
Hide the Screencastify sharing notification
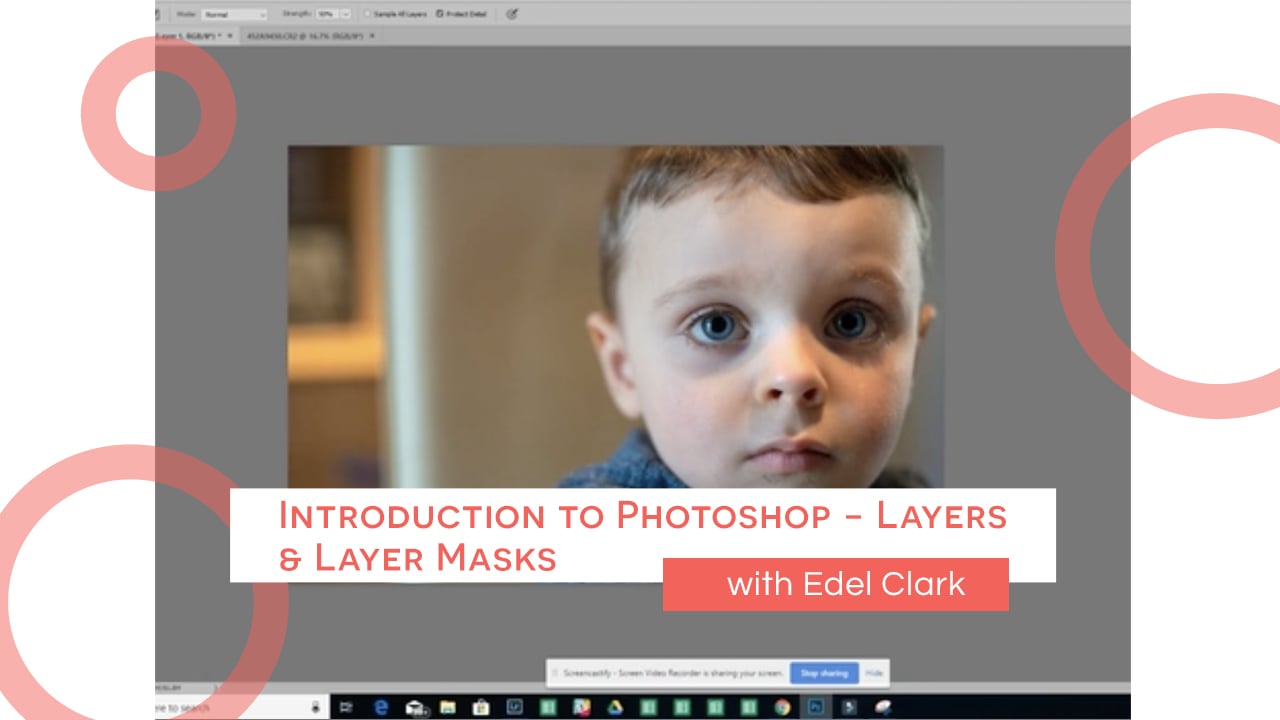coord(874,673)
